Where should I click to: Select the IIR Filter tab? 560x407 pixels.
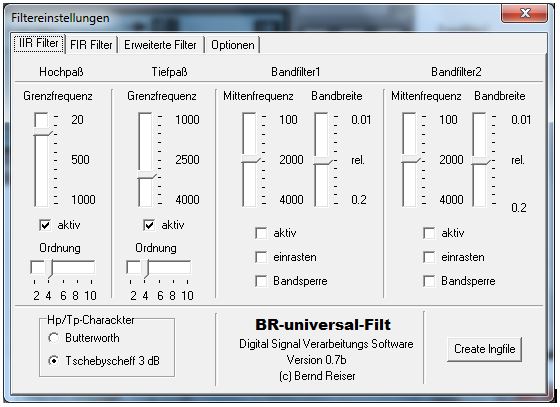point(39,44)
